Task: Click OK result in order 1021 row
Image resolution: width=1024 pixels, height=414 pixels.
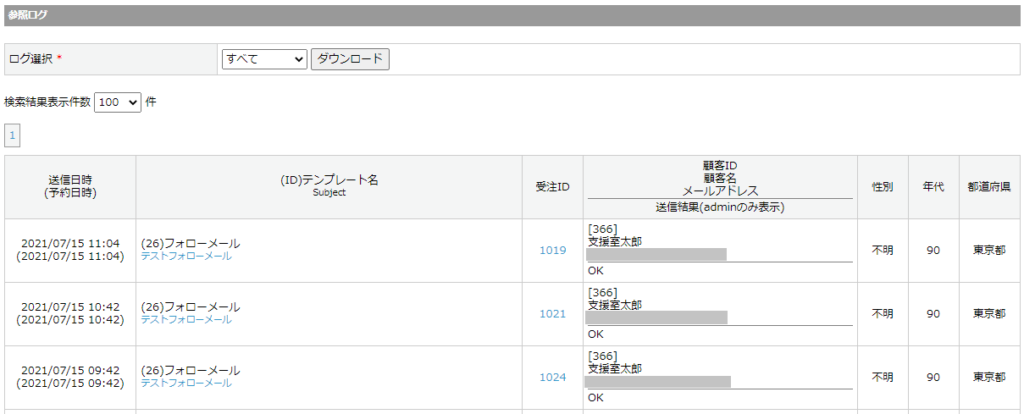Action: pyautogui.click(x=596, y=334)
